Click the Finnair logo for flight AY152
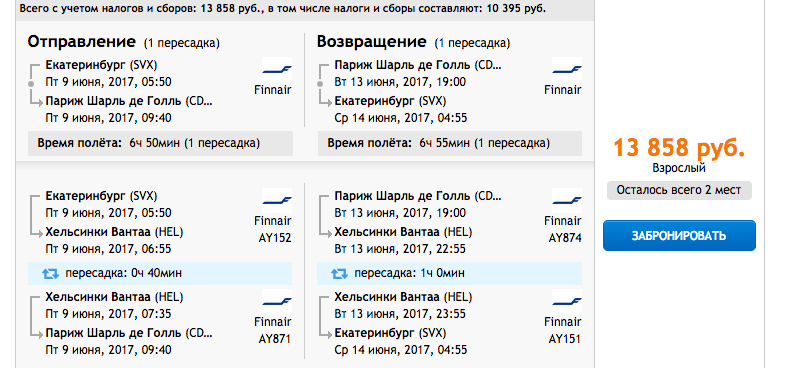This screenshot has width=789, height=368. [277, 200]
